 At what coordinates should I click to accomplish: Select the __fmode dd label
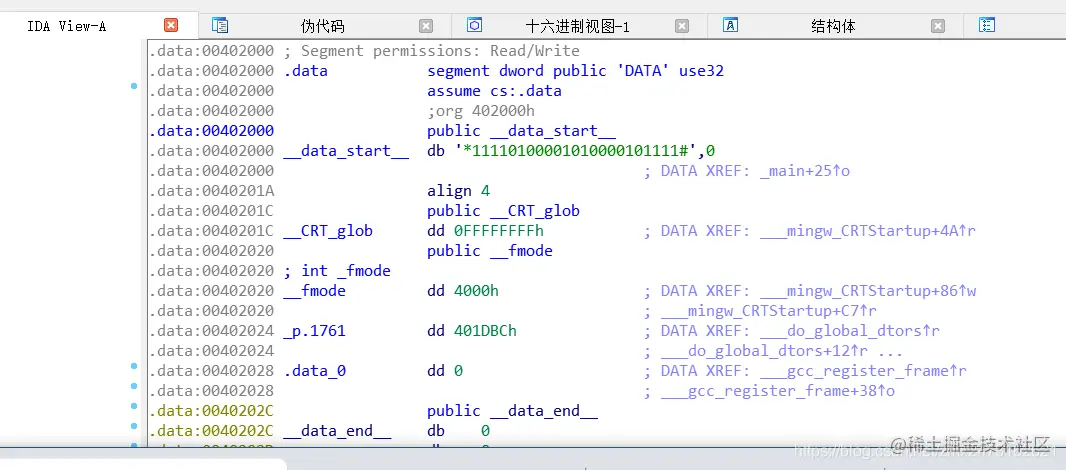tap(314, 291)
